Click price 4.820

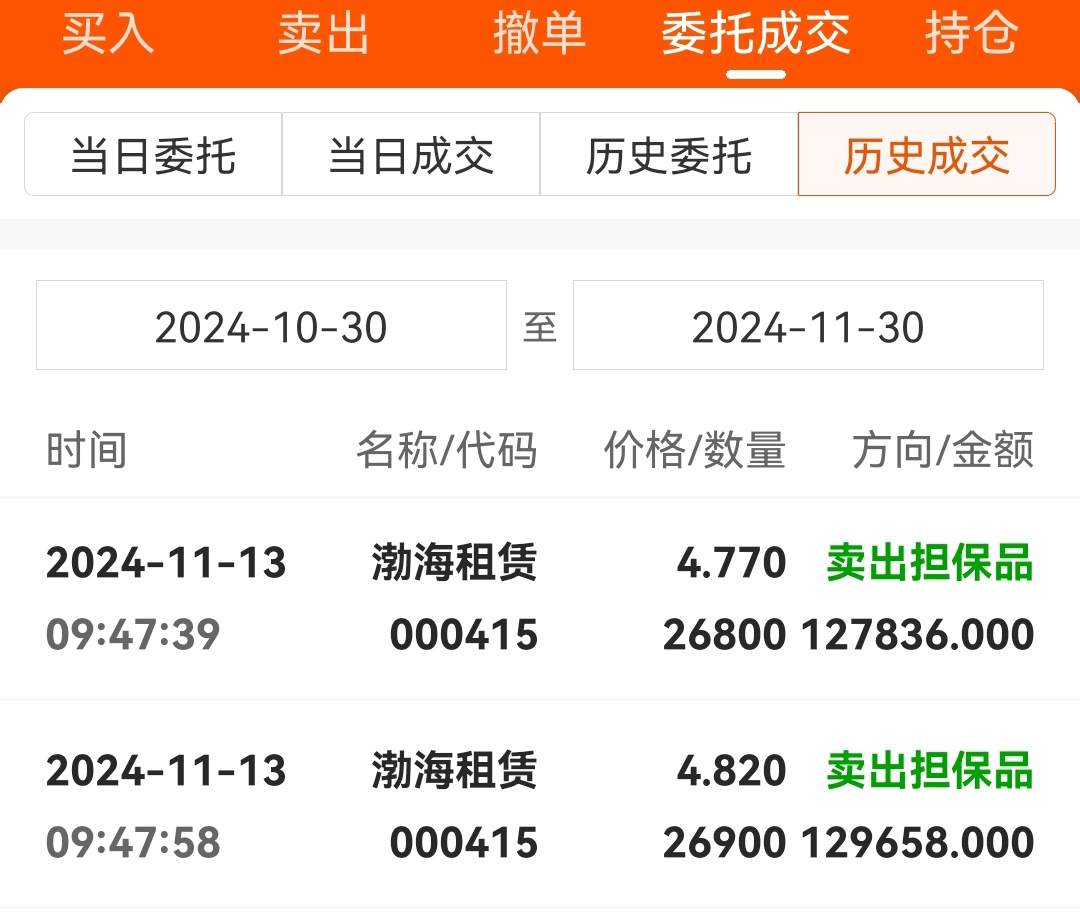point(731,770)
